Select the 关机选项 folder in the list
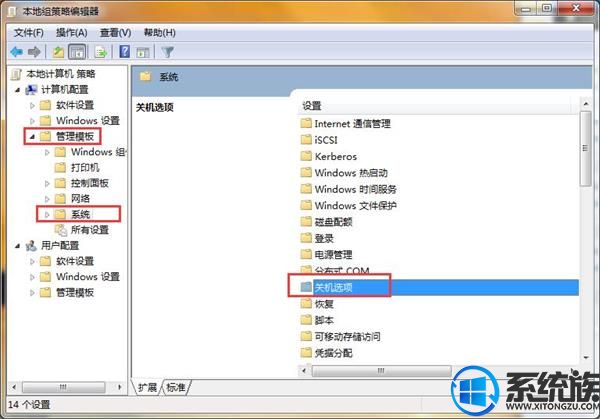Image resolution: width=600 pixels, height=419 pixels. click(x=434, y=287)
